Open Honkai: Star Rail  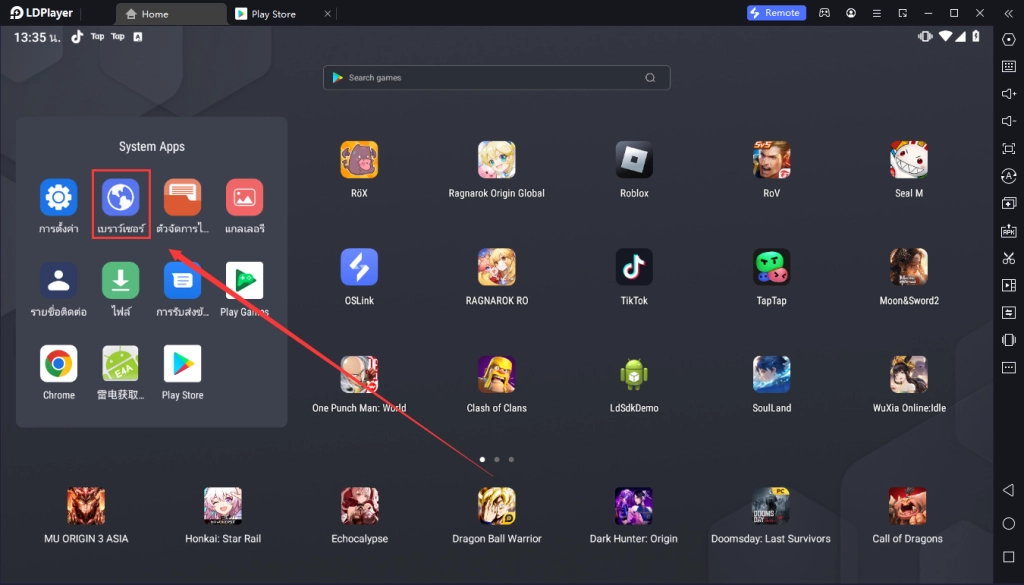click(223, 506)
